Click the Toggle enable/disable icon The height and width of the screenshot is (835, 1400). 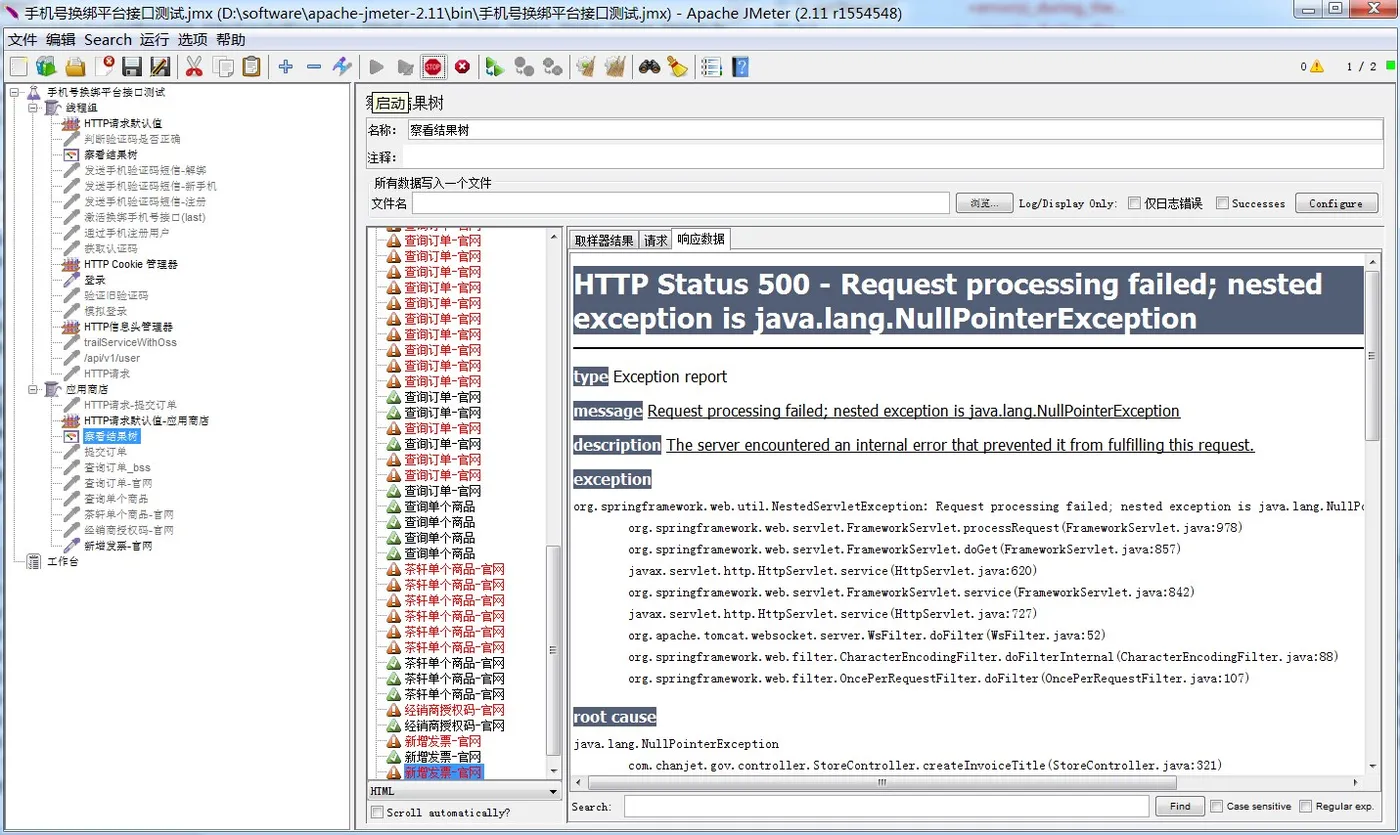(x=342, y=67)
